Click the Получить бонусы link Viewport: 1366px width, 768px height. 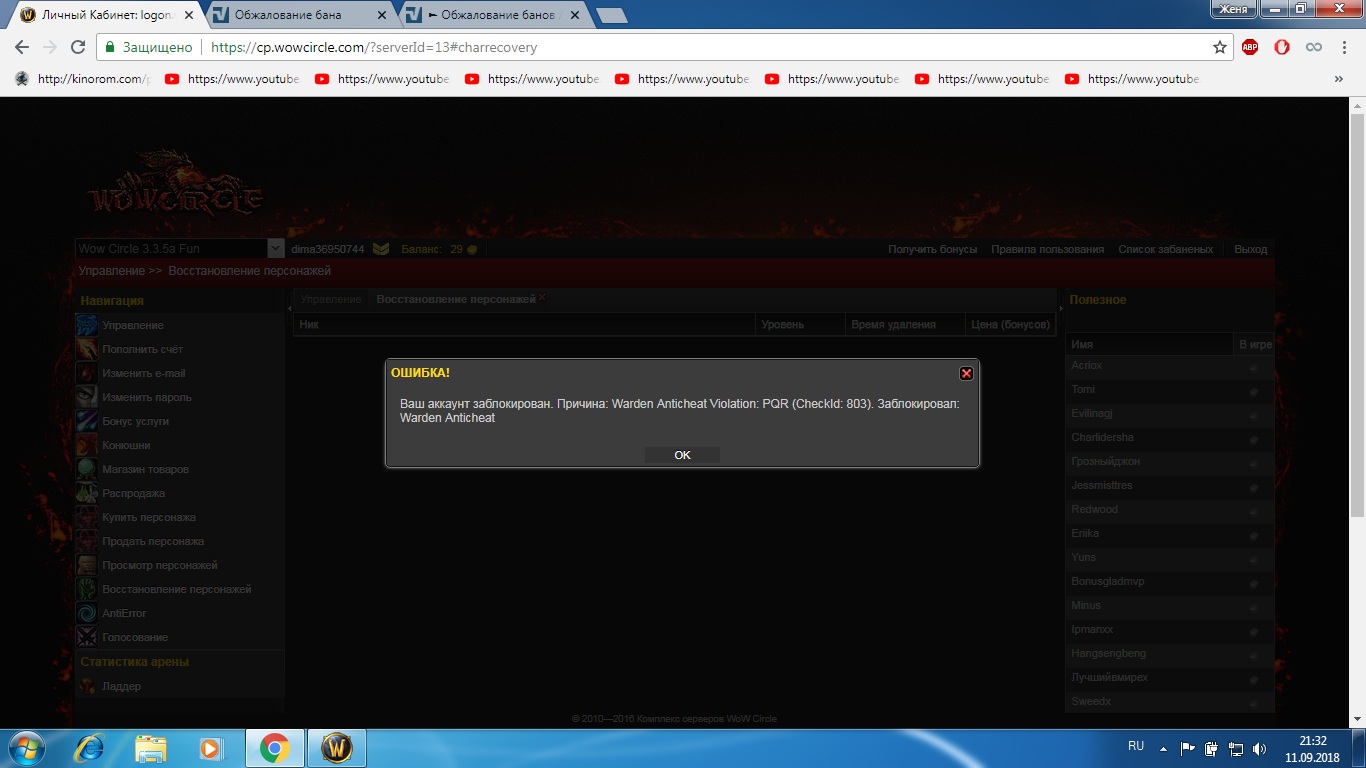pyautogui.click(x=932, y=249)
